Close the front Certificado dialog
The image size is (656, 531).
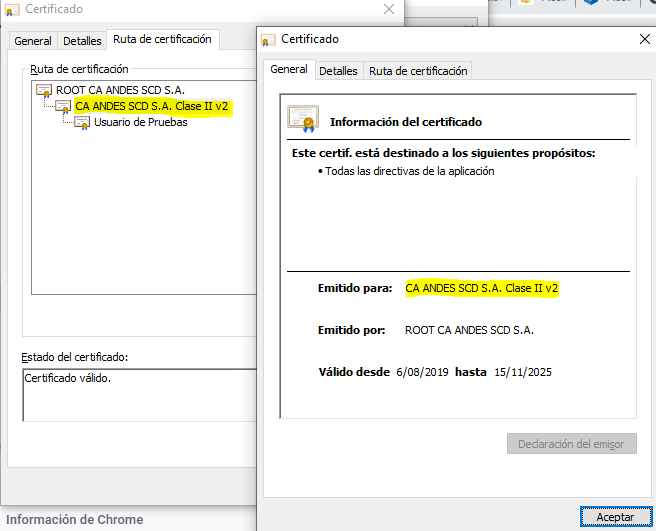pos(644,40)
